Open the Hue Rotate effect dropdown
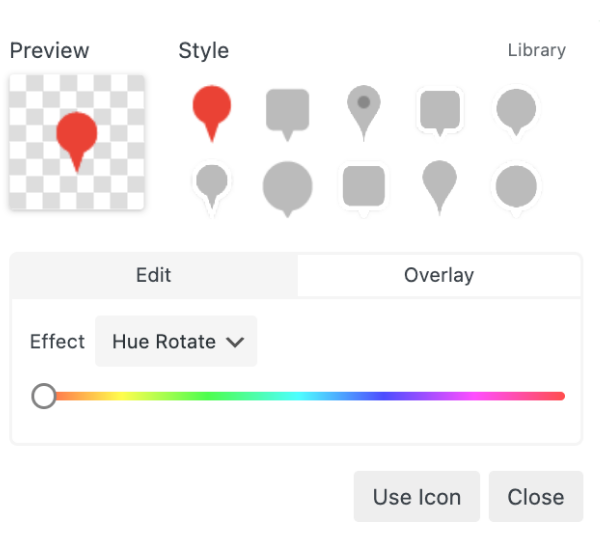The image size is (600, 560). coord(177,342)
